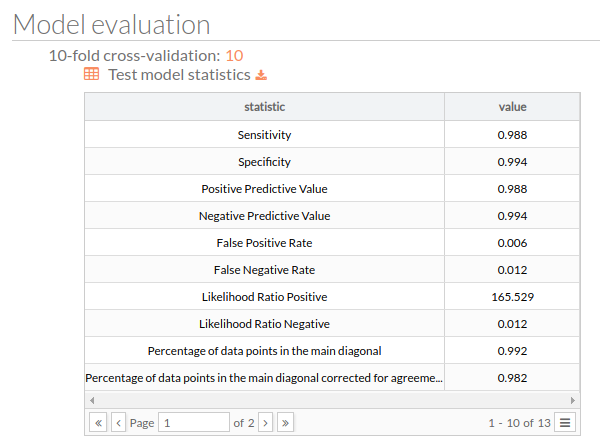This screenshot has height=446, width=600.
Task: Go to next page of table
Action: pyautogui.click(x=266, y=423)
